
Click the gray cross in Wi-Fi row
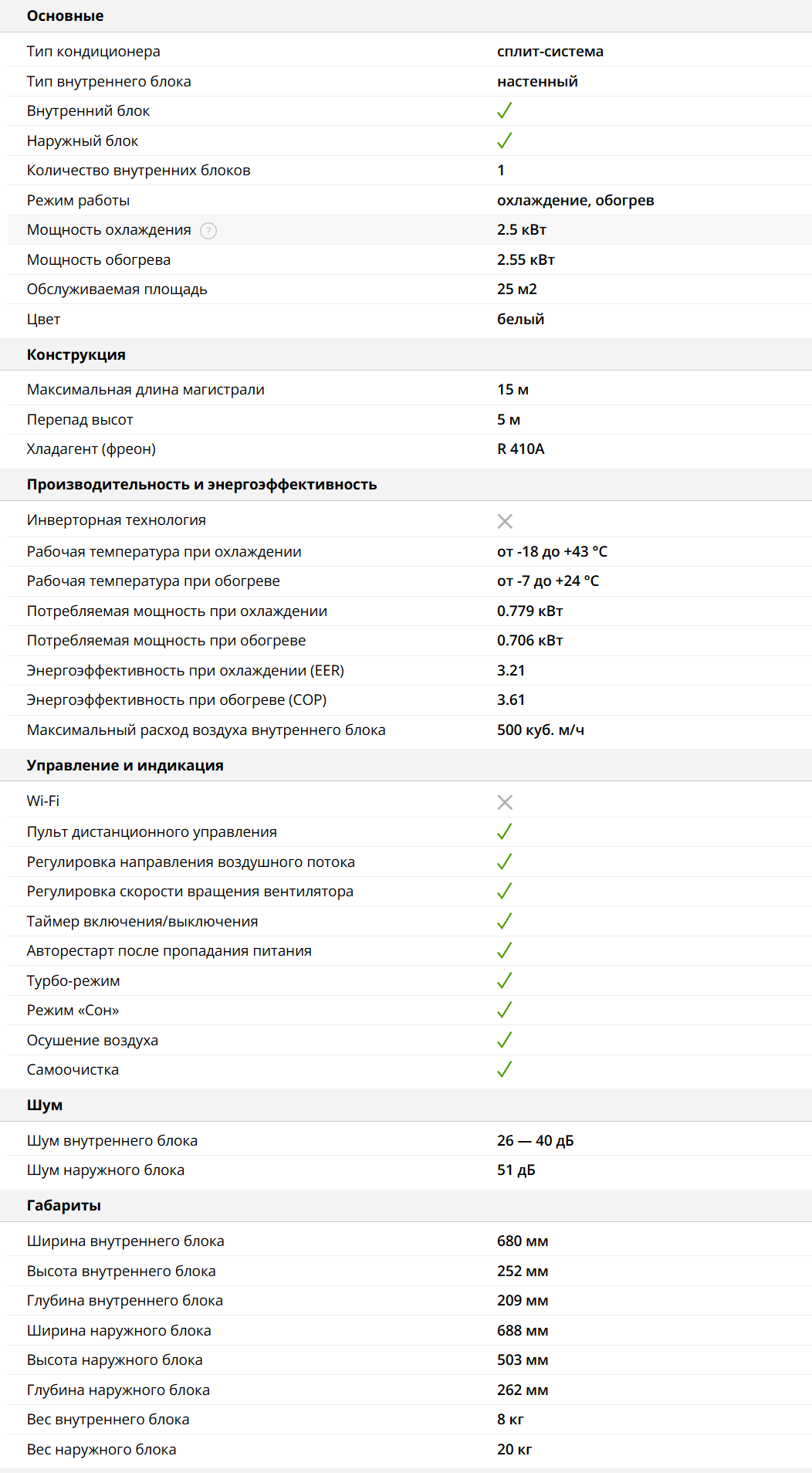(x=505, y=802)
